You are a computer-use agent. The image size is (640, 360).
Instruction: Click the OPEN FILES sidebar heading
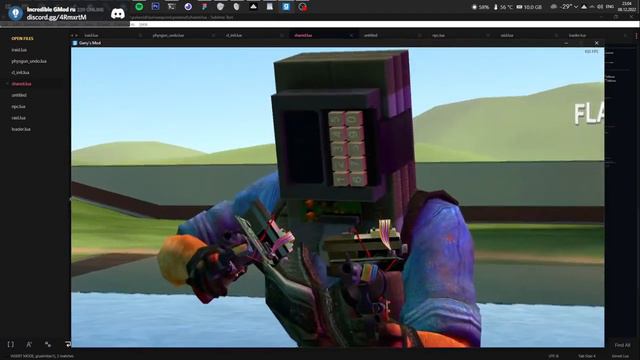pos(22,38)
